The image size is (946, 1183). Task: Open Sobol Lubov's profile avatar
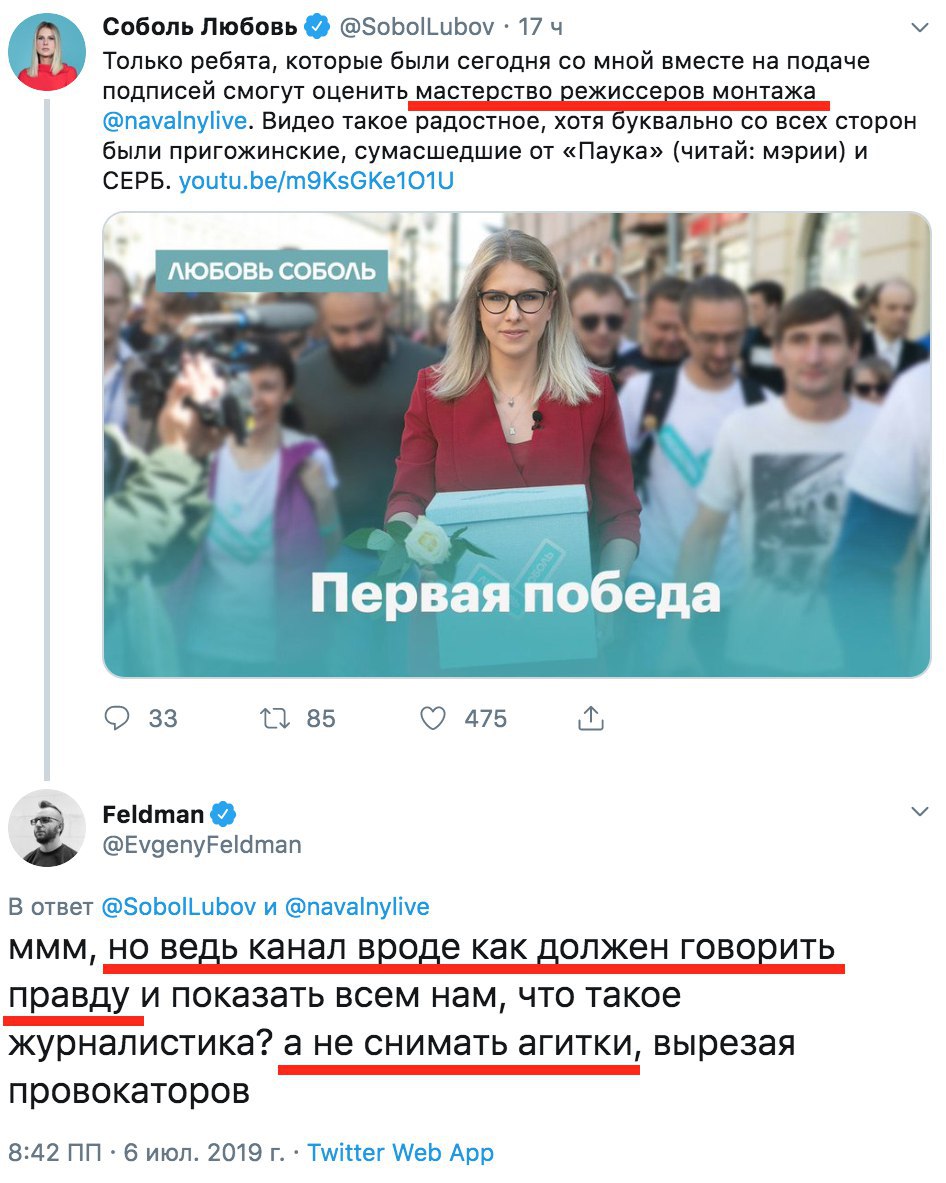click(x=47, y=52)
